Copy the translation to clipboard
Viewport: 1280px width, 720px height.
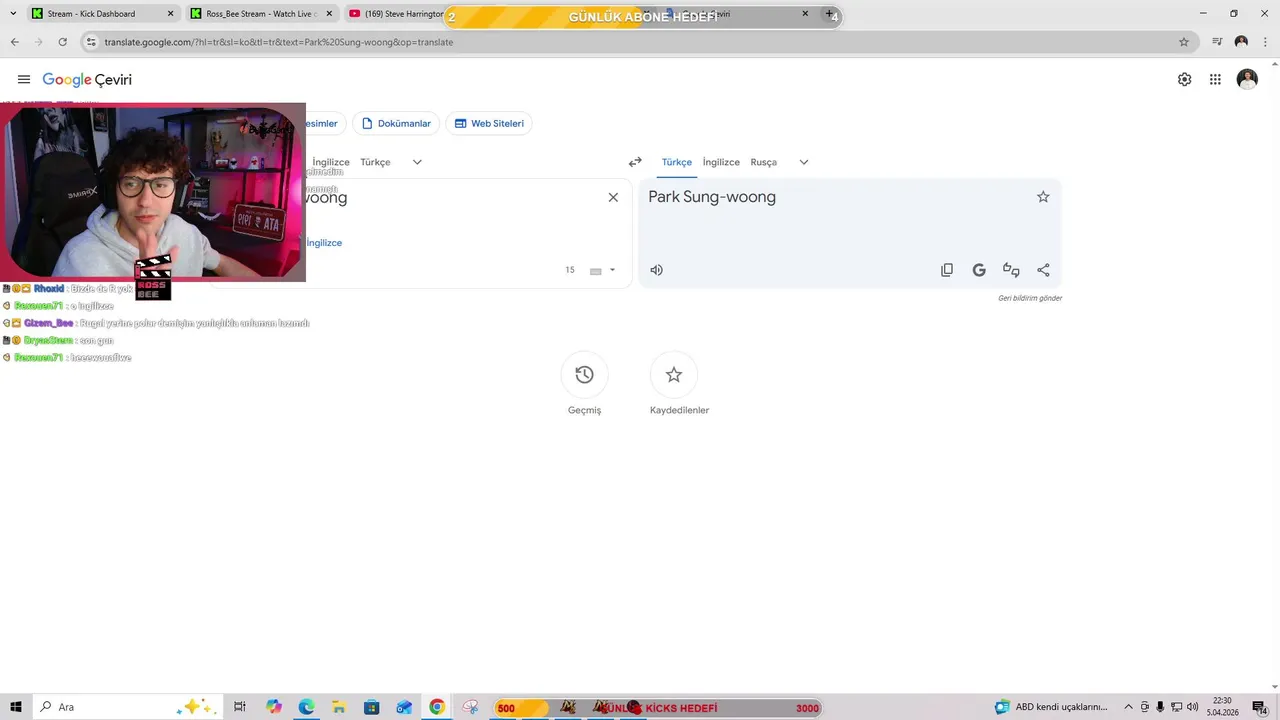tap(947, 270)
